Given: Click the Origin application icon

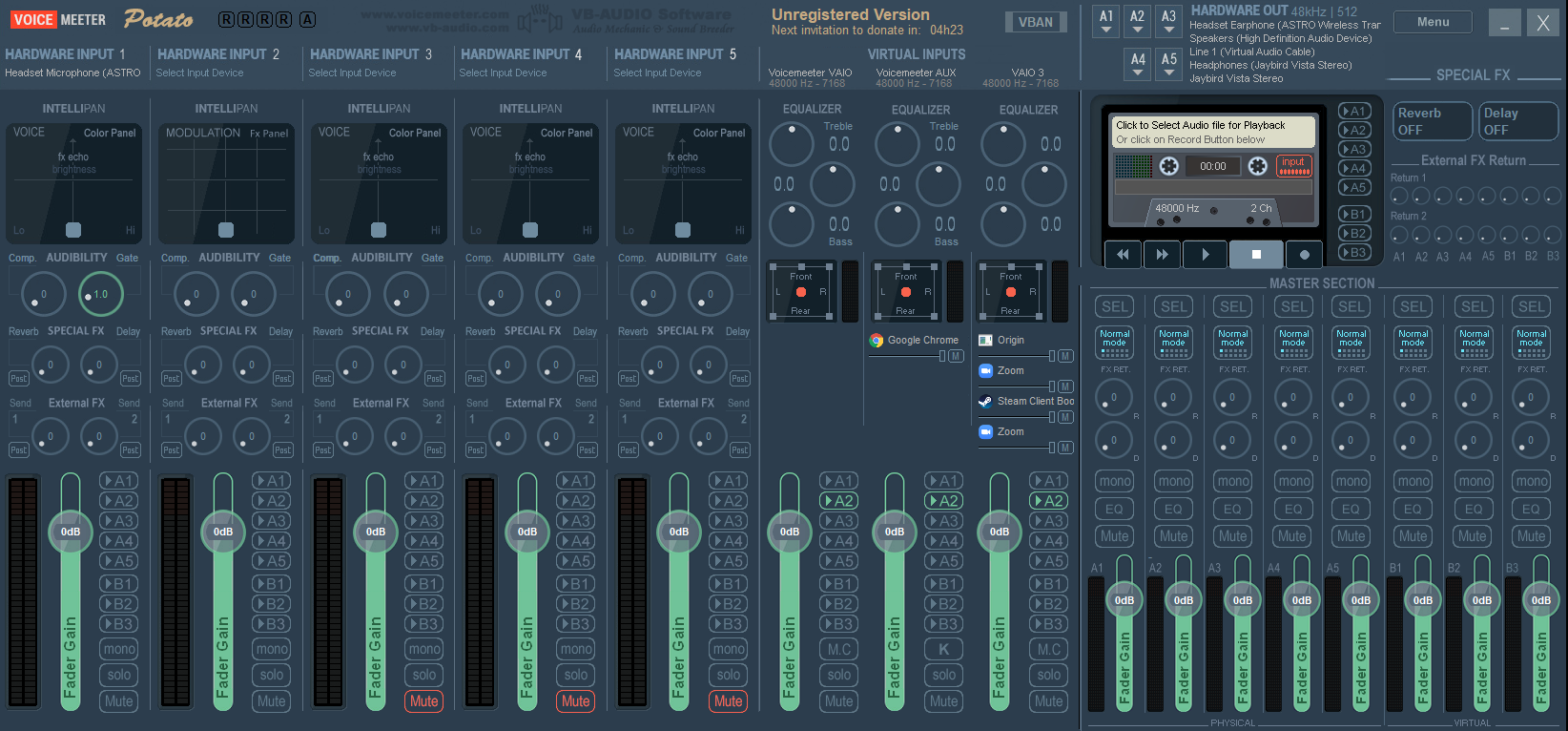Looking at the screenshot, I should pos(985,341).
